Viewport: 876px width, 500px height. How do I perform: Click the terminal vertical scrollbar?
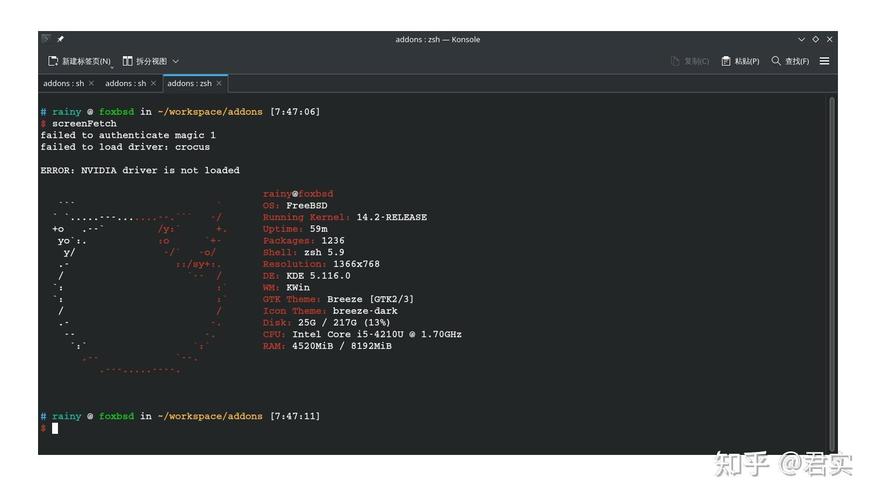click(x=832, y=273)
